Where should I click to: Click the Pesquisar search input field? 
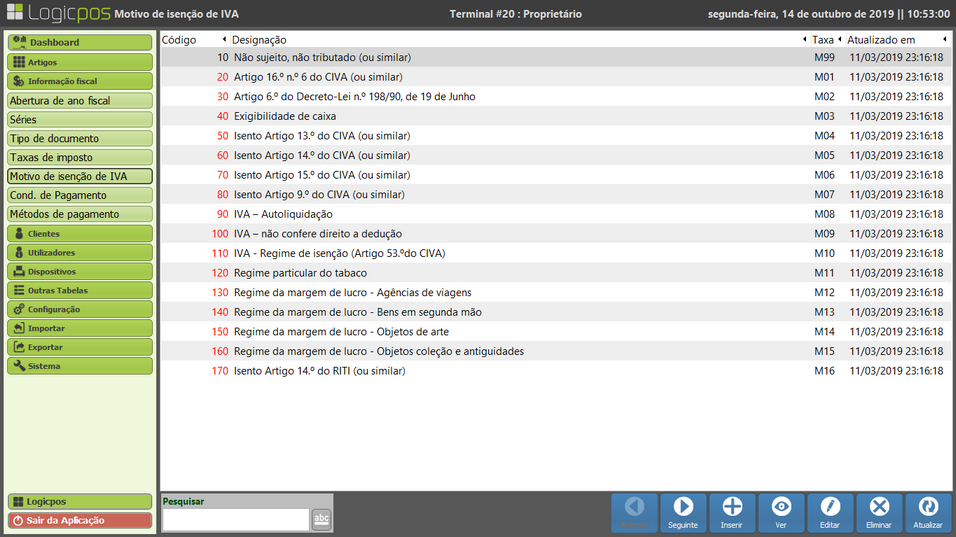[x=235, y=519]
